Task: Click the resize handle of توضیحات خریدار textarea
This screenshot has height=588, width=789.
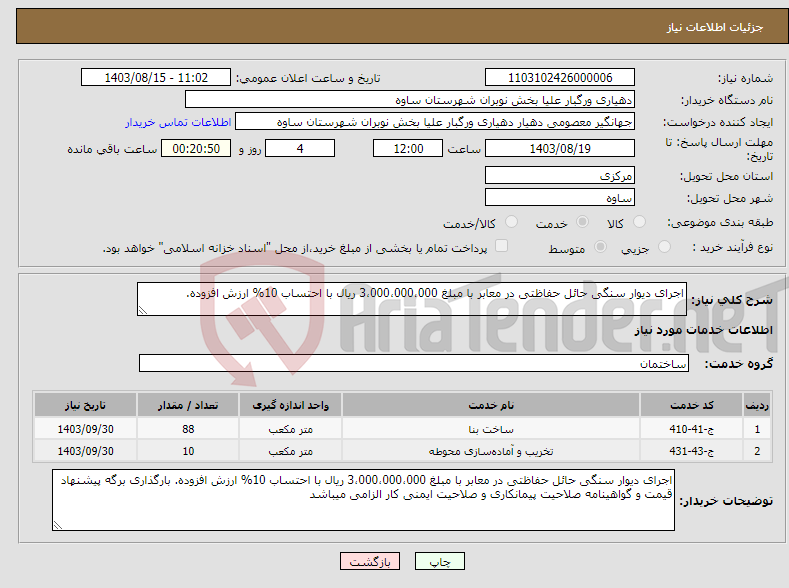Action: coord(58,525)
